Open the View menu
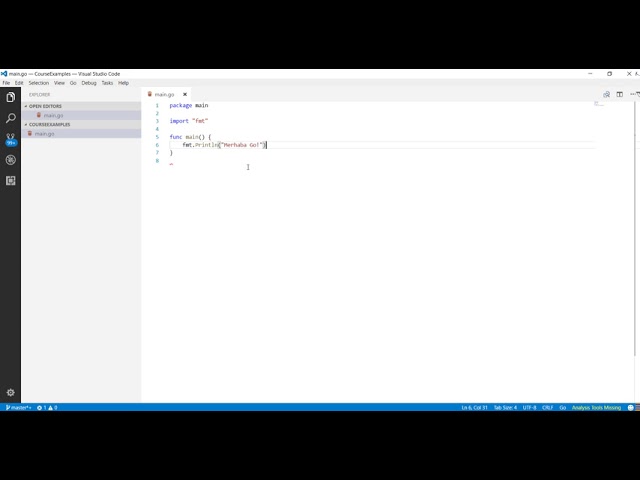 click(x=60, y=83)
